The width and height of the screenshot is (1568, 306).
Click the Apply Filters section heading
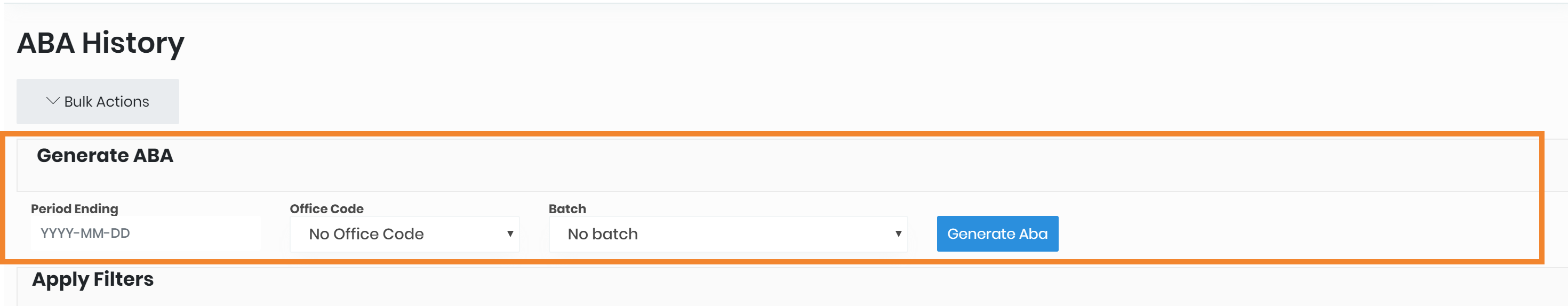[x=92, y=279]
